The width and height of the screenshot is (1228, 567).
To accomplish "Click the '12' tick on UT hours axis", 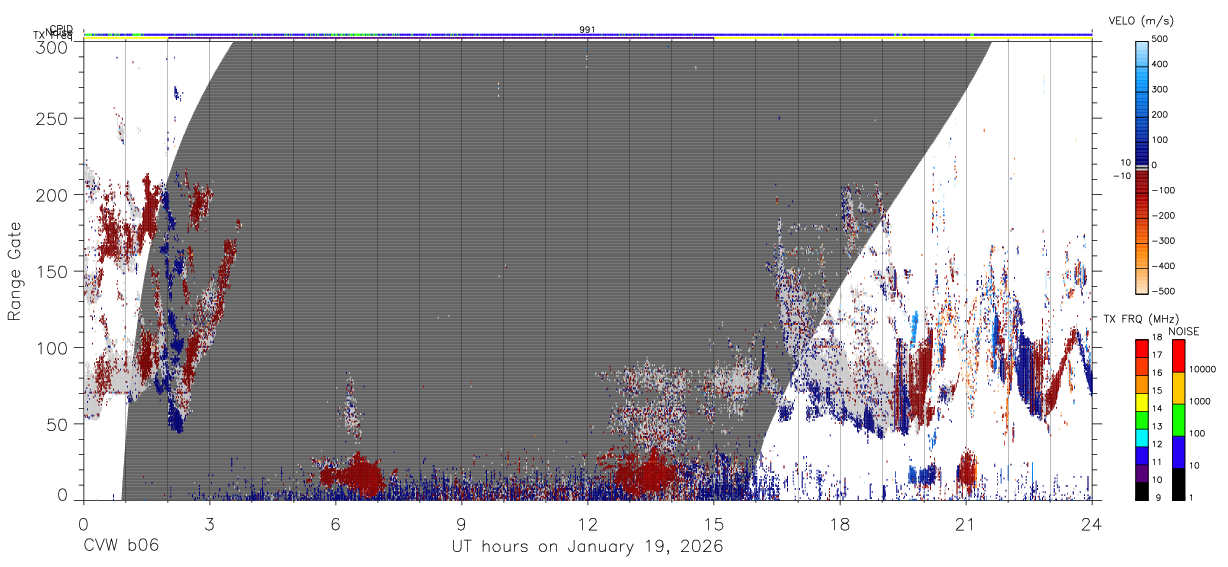I will [x=587, y=523].
